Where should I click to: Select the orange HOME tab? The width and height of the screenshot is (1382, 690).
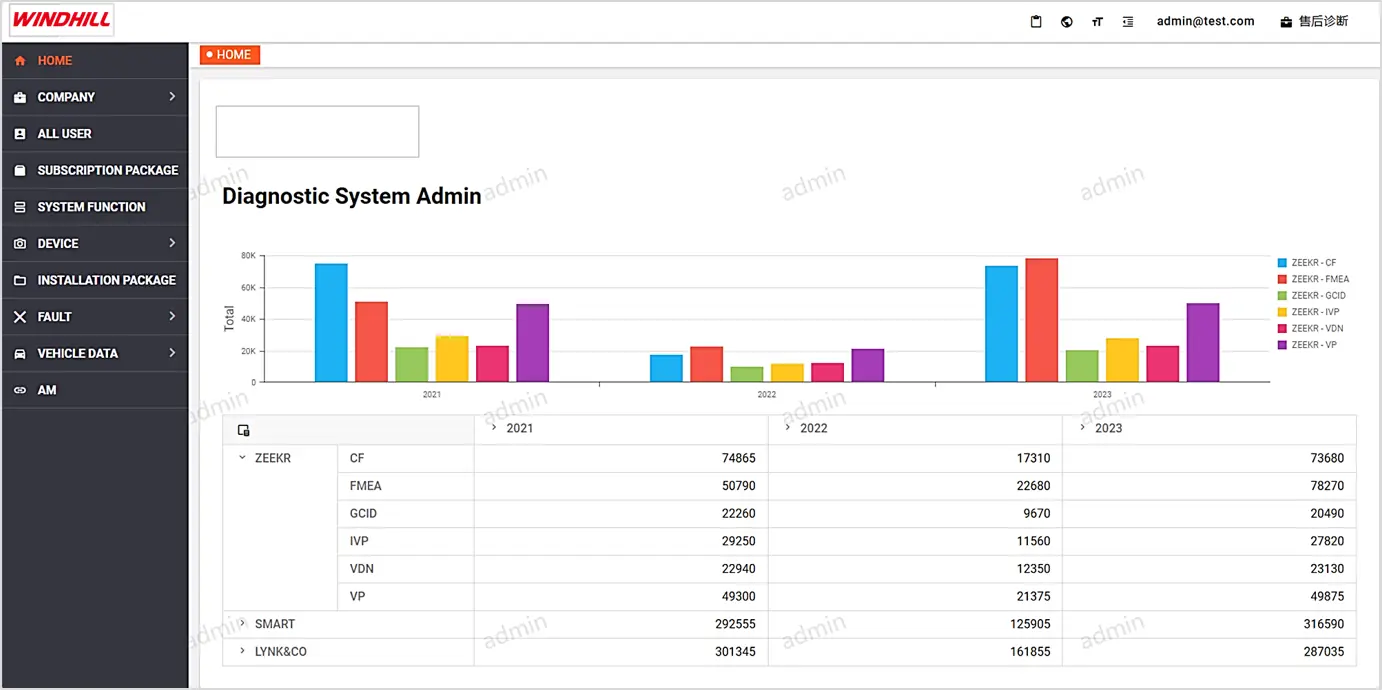point(230,55)
